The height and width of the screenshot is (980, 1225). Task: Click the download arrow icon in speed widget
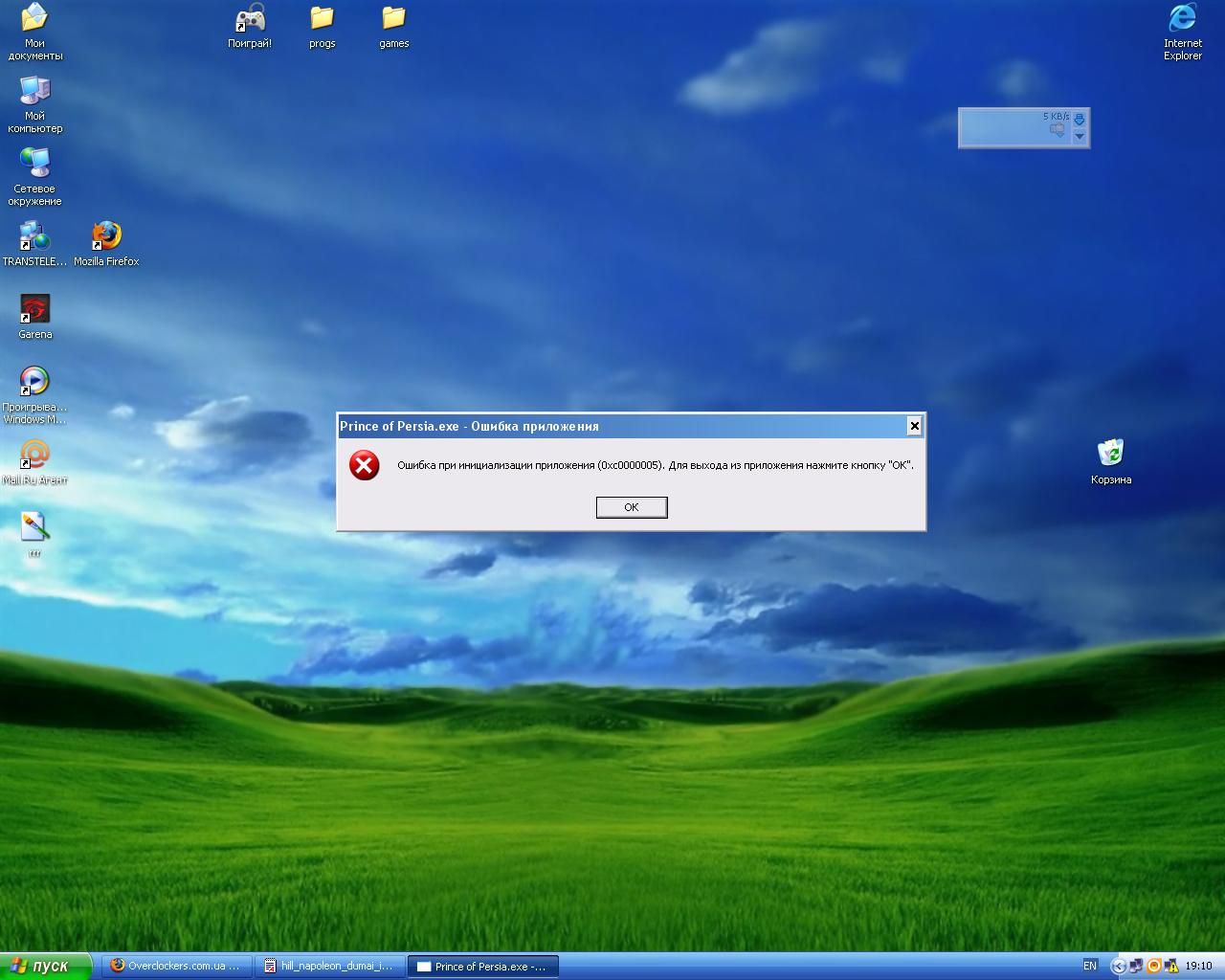pos(1080,120)
